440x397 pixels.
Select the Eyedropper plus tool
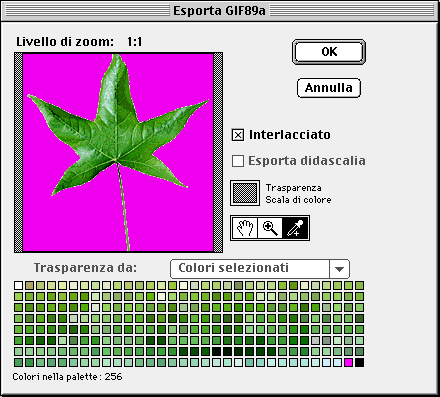coord(295,228)
